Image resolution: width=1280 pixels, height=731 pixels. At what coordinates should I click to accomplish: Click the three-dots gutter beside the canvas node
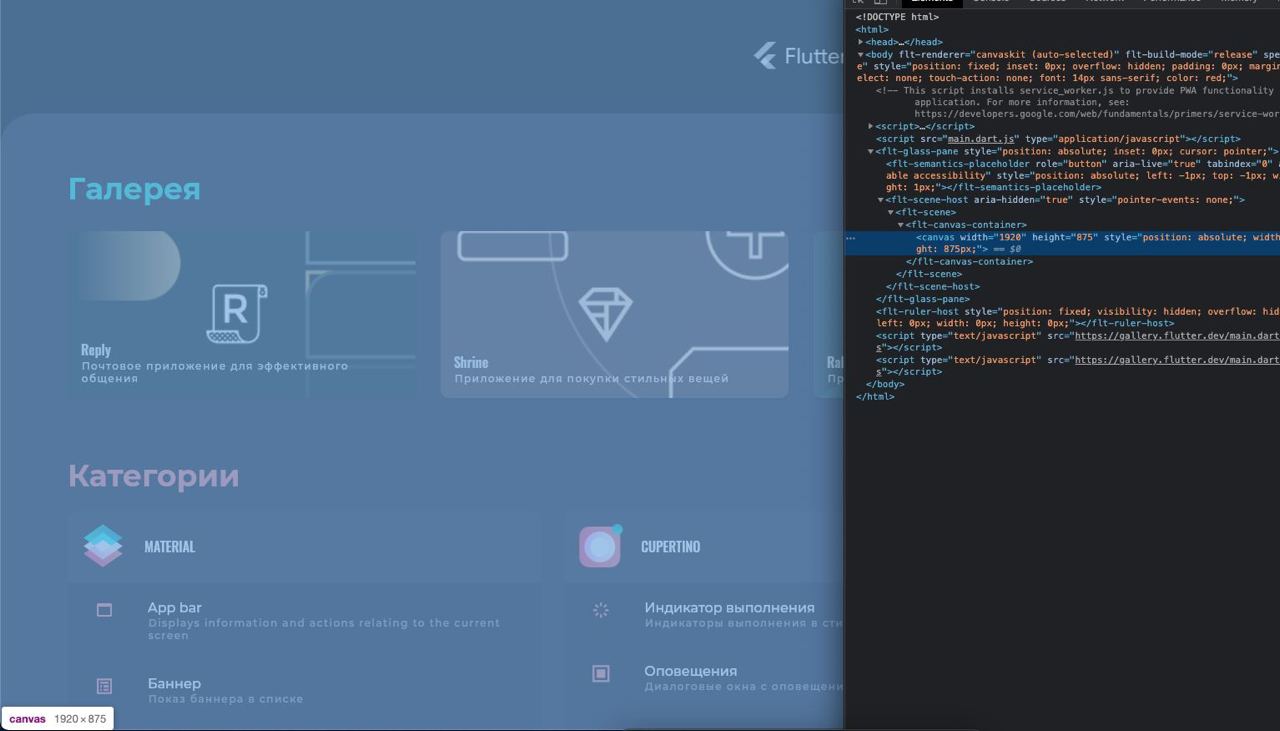tap(851, 238)
